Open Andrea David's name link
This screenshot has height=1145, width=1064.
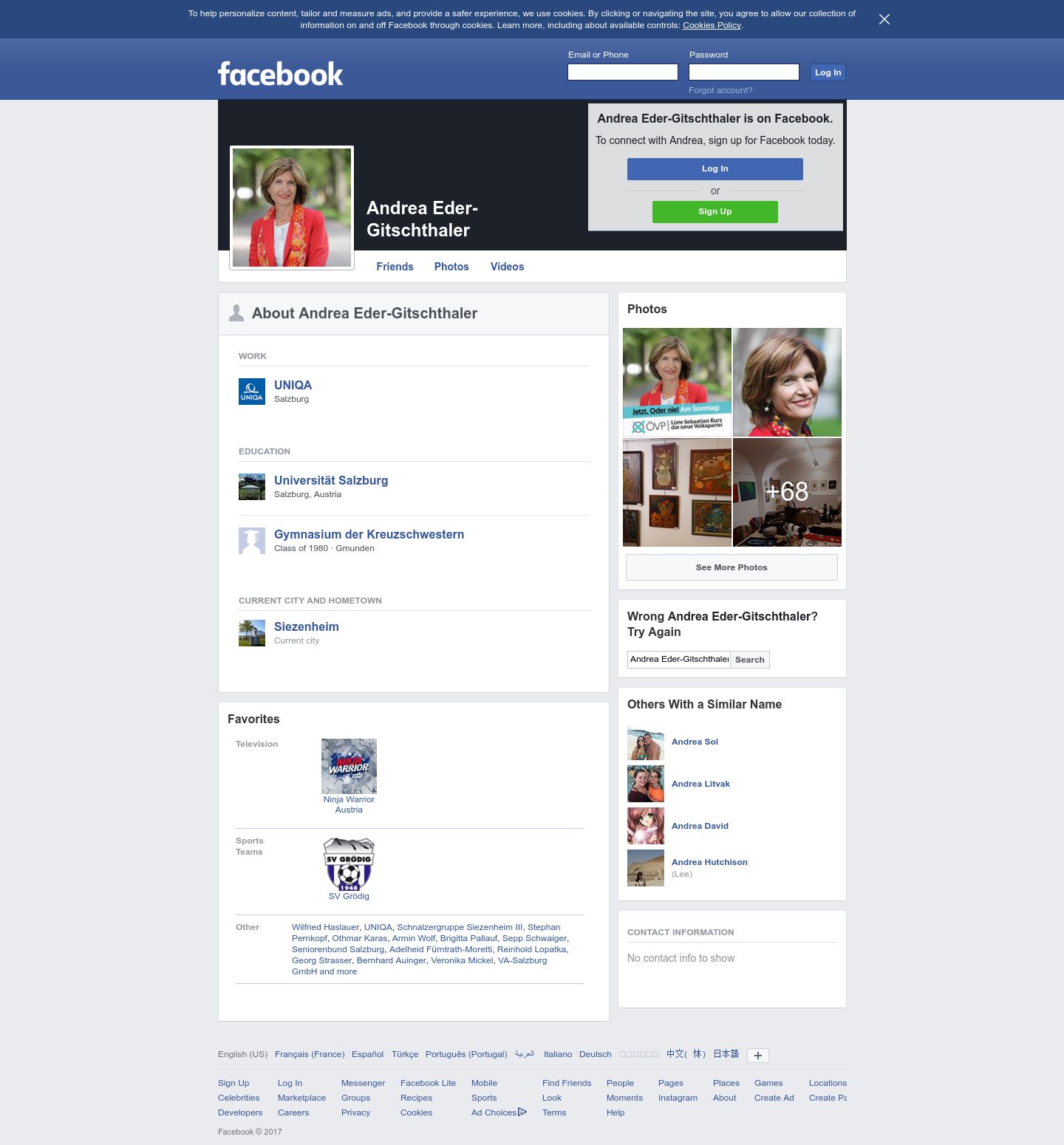[x=700, y=826]
